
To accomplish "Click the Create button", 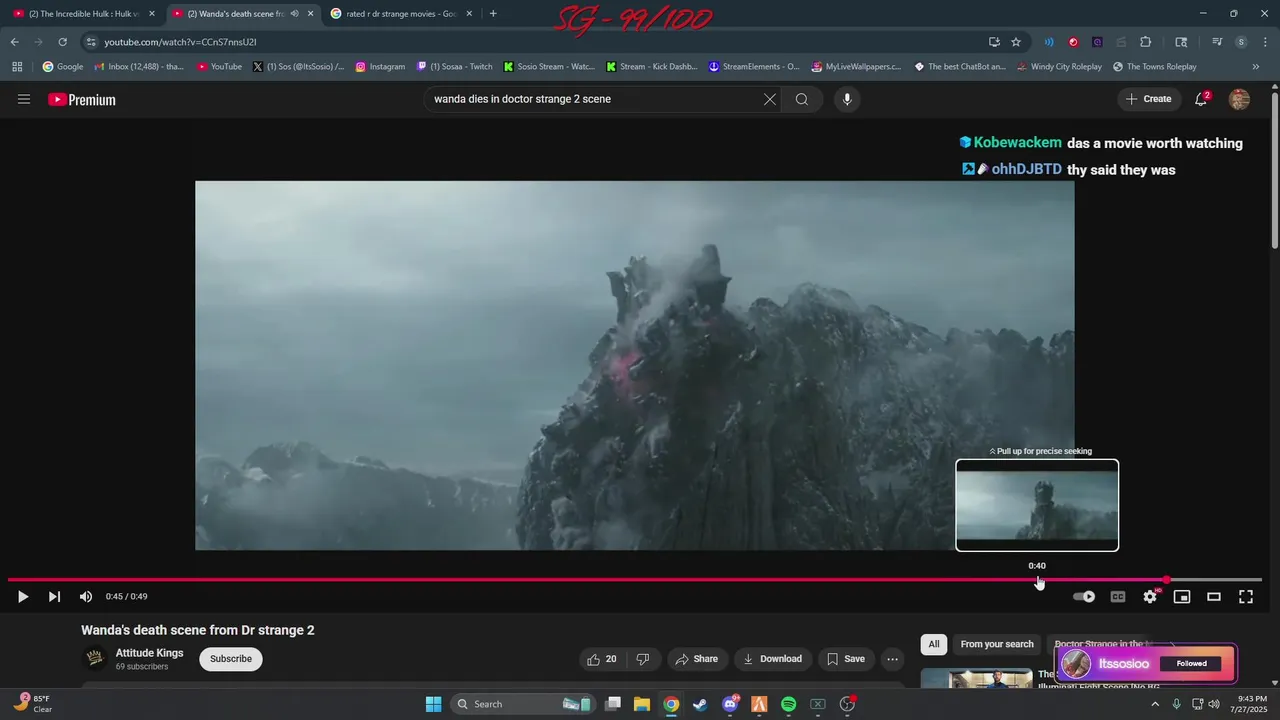I will [x=1149, y=99].
